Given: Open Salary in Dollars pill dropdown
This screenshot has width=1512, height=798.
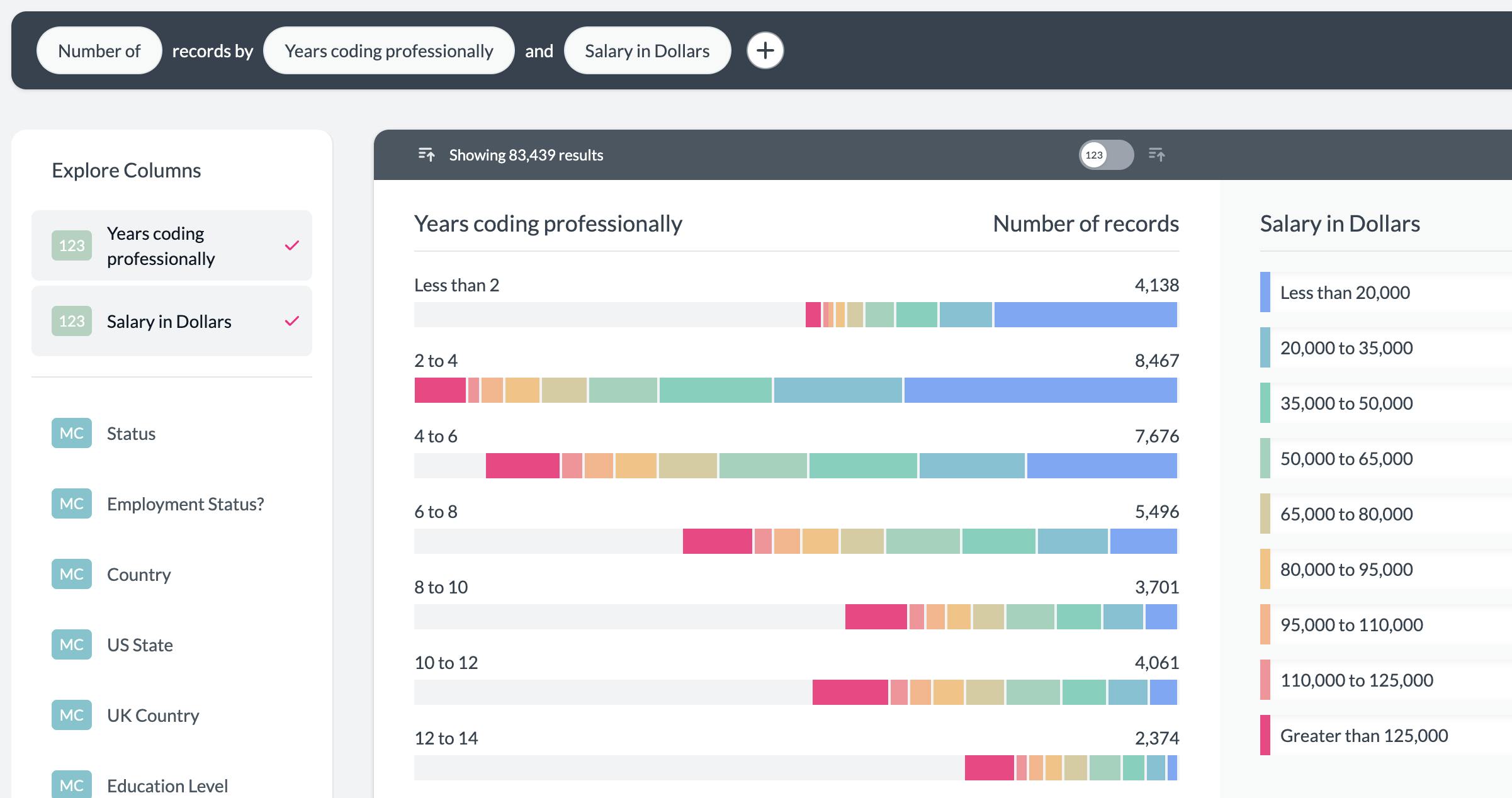Looking at the screenshot, I should (x=646, y=50).
